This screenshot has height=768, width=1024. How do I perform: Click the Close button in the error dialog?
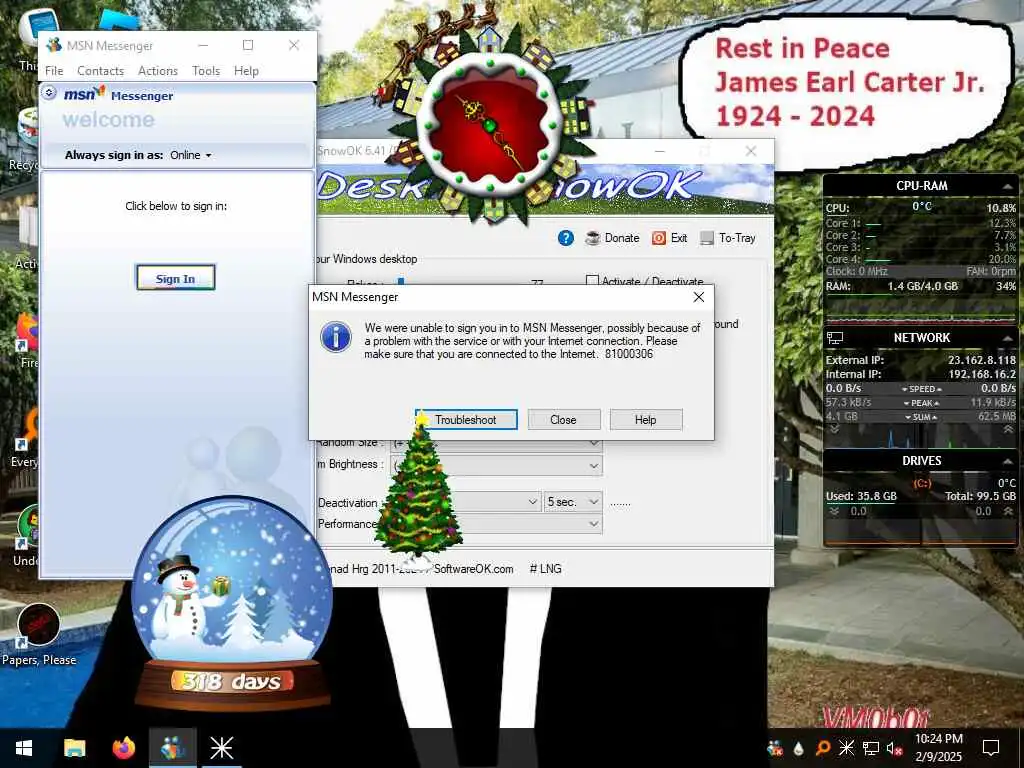[564, 419]
